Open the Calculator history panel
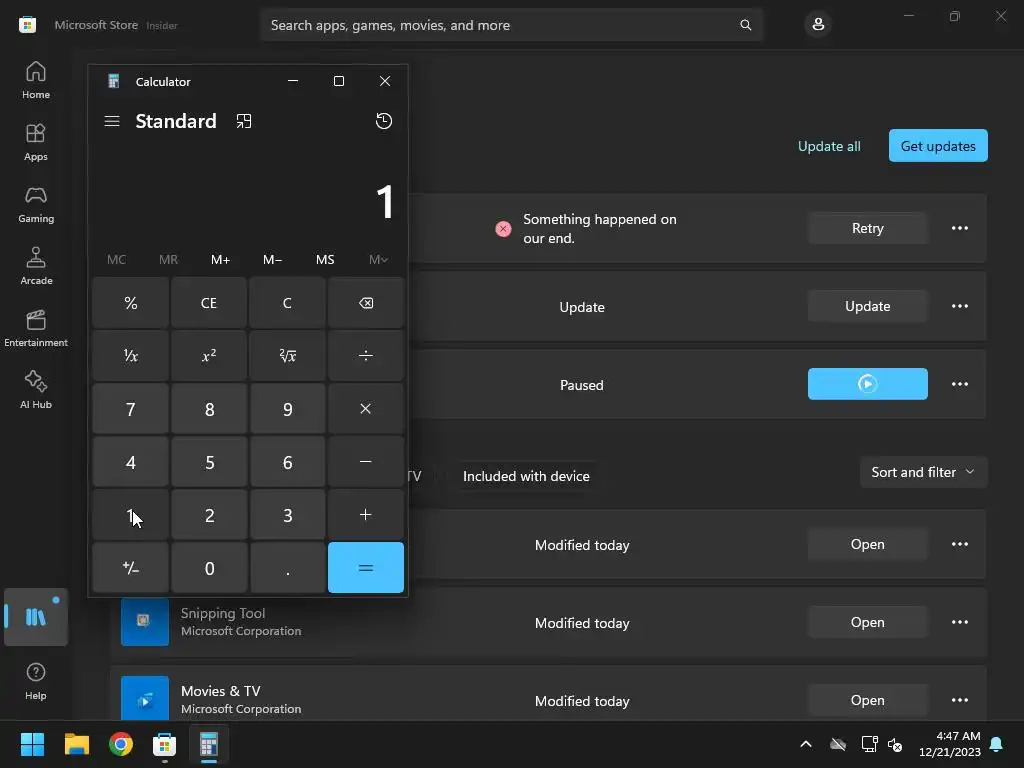 pos(384,121)
